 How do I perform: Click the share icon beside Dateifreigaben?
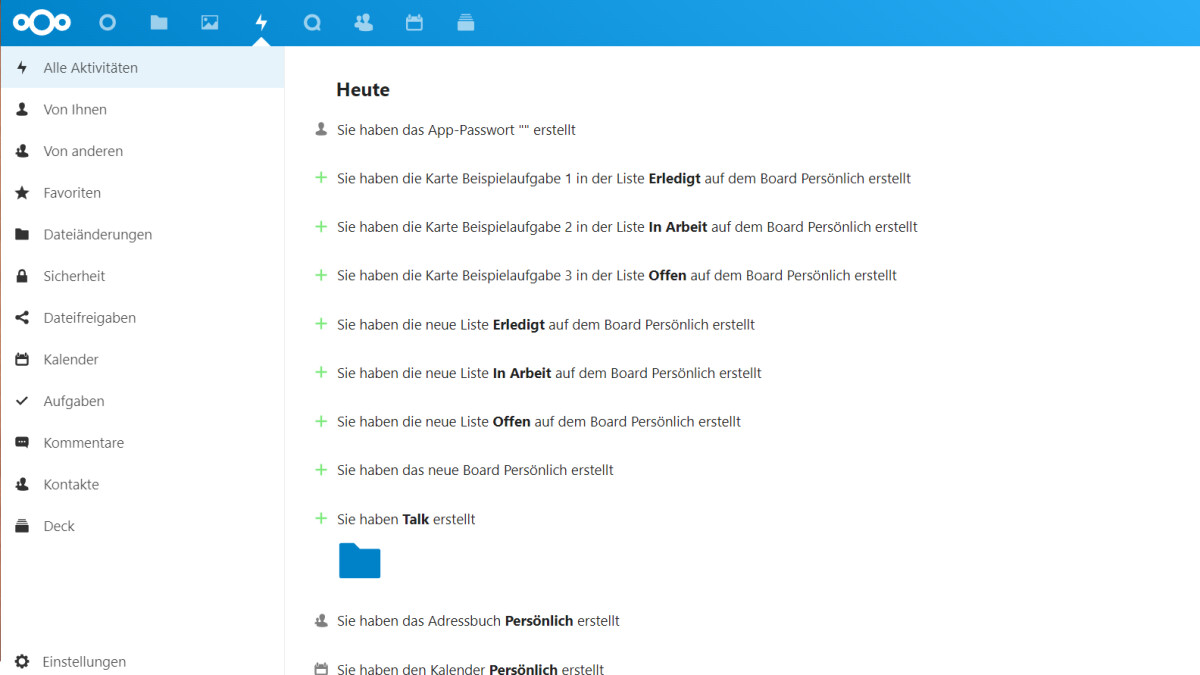22,318
